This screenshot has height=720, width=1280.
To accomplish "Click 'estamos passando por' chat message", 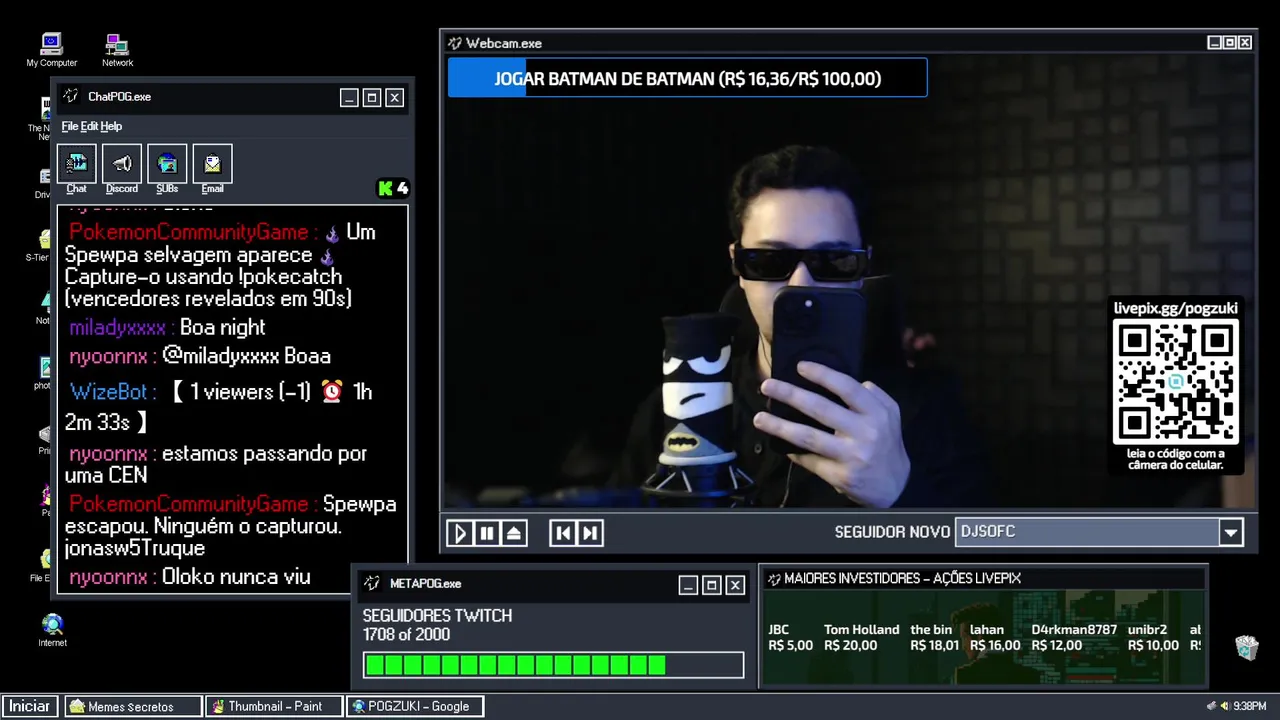I will point(264,454).
